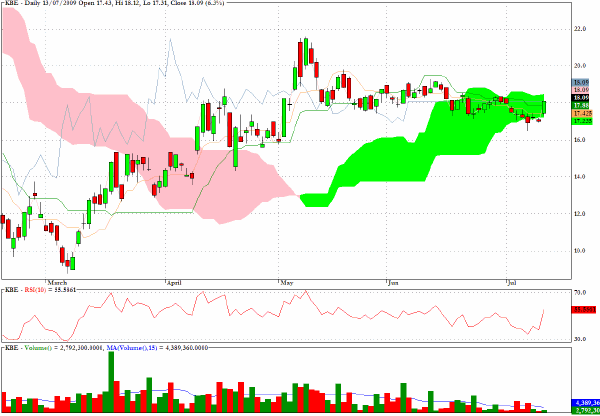Select the blue 18.09 price tag
The image size is (600, 416).
[581, 82]
